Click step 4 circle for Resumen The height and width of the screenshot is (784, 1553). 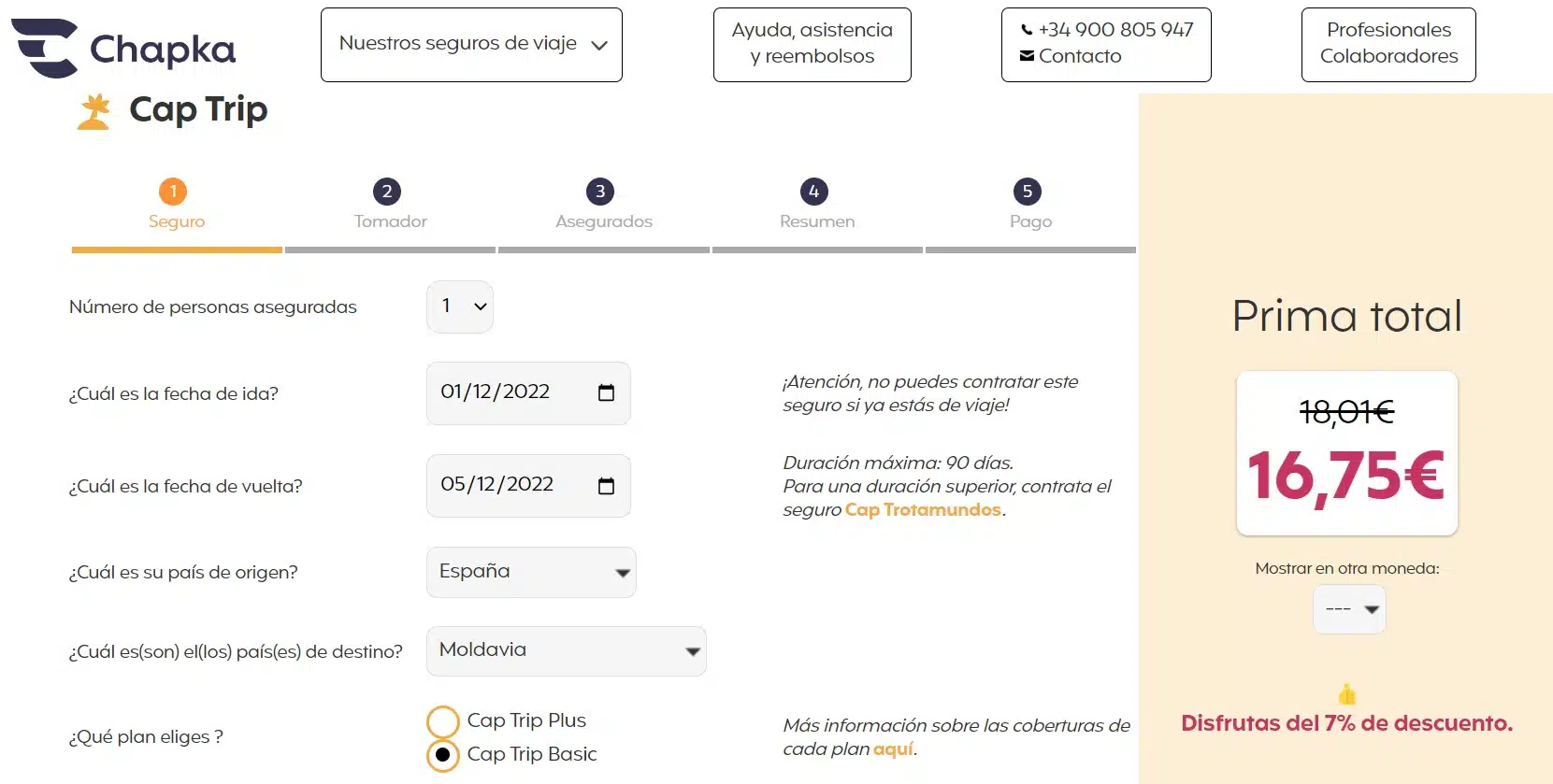tap(814, 192)
